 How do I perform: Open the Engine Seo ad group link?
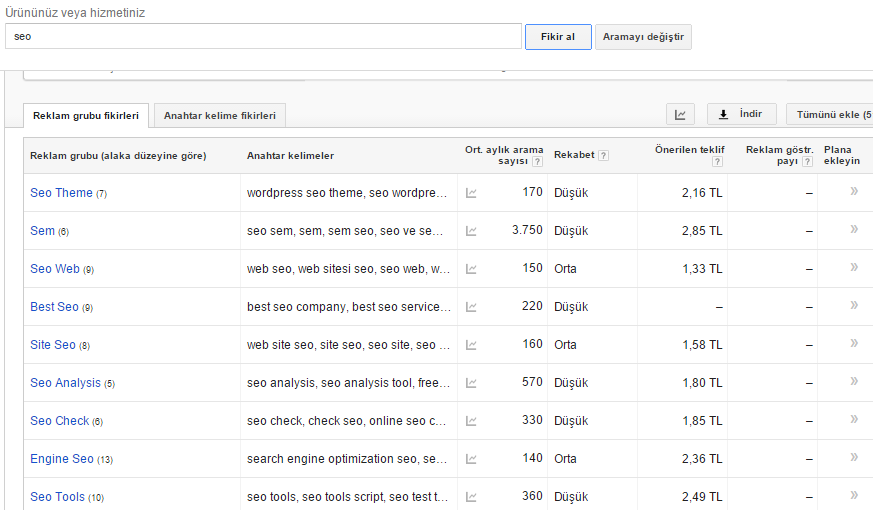[x=62, y=459]
